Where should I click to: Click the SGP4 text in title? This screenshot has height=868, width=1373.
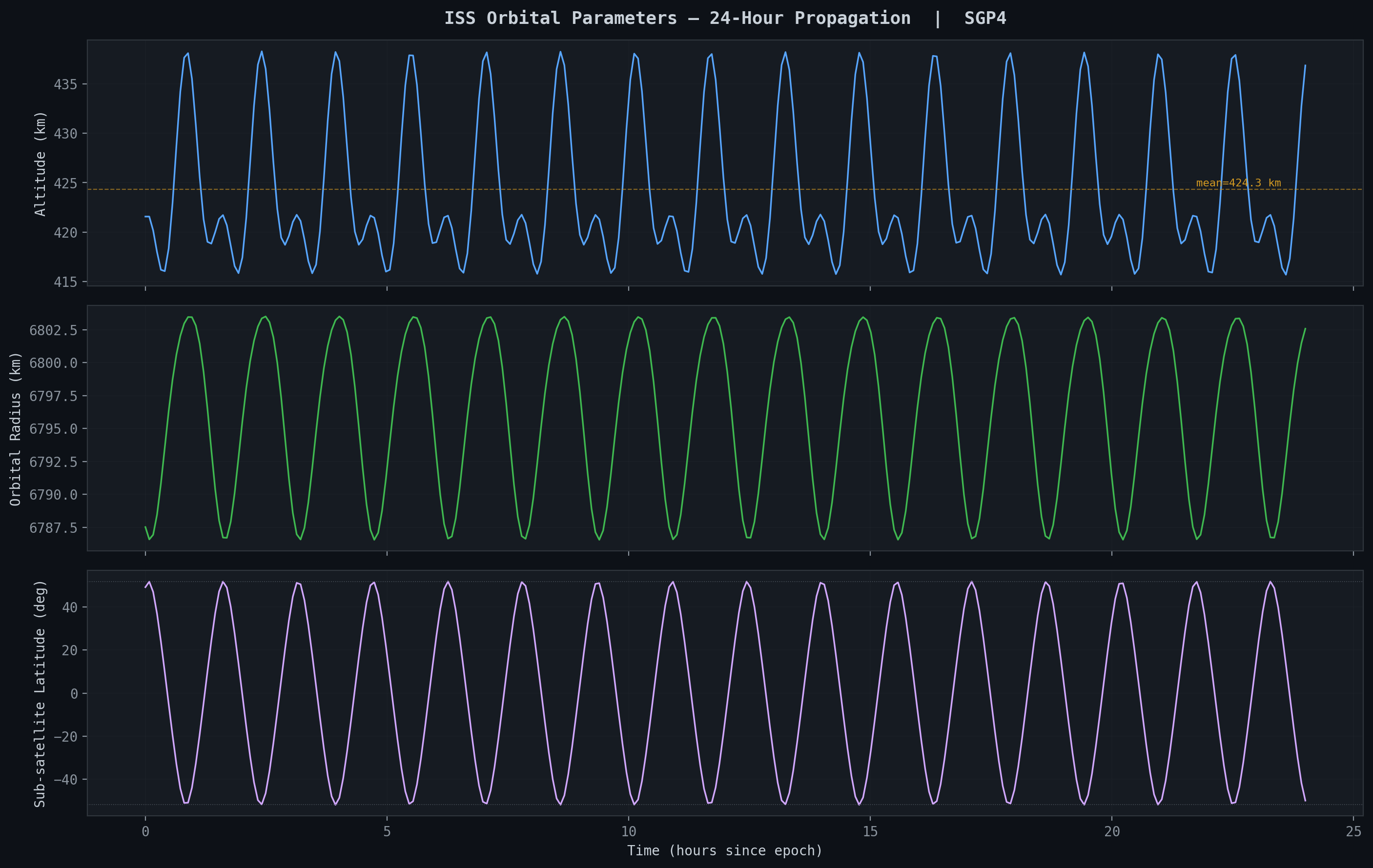click(984, 18)
